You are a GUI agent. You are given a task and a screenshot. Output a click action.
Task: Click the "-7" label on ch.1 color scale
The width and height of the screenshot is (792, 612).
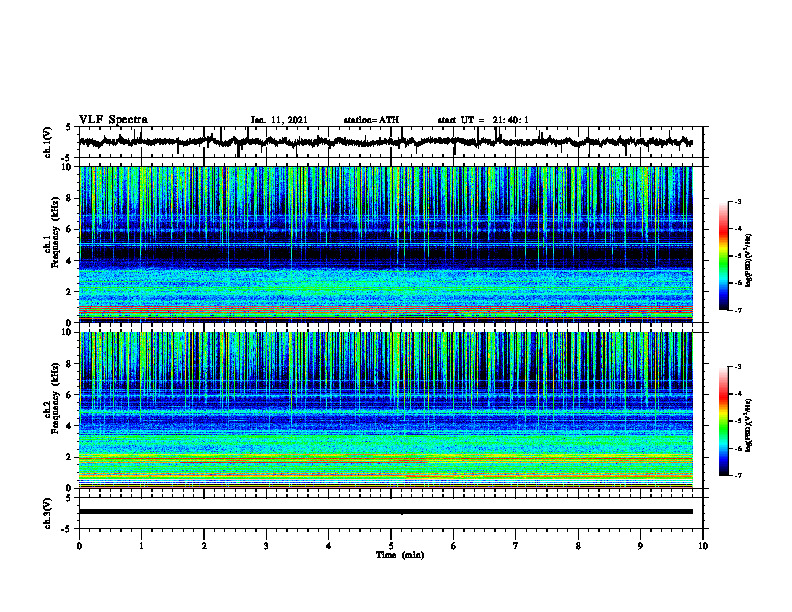tap(737, 311)
